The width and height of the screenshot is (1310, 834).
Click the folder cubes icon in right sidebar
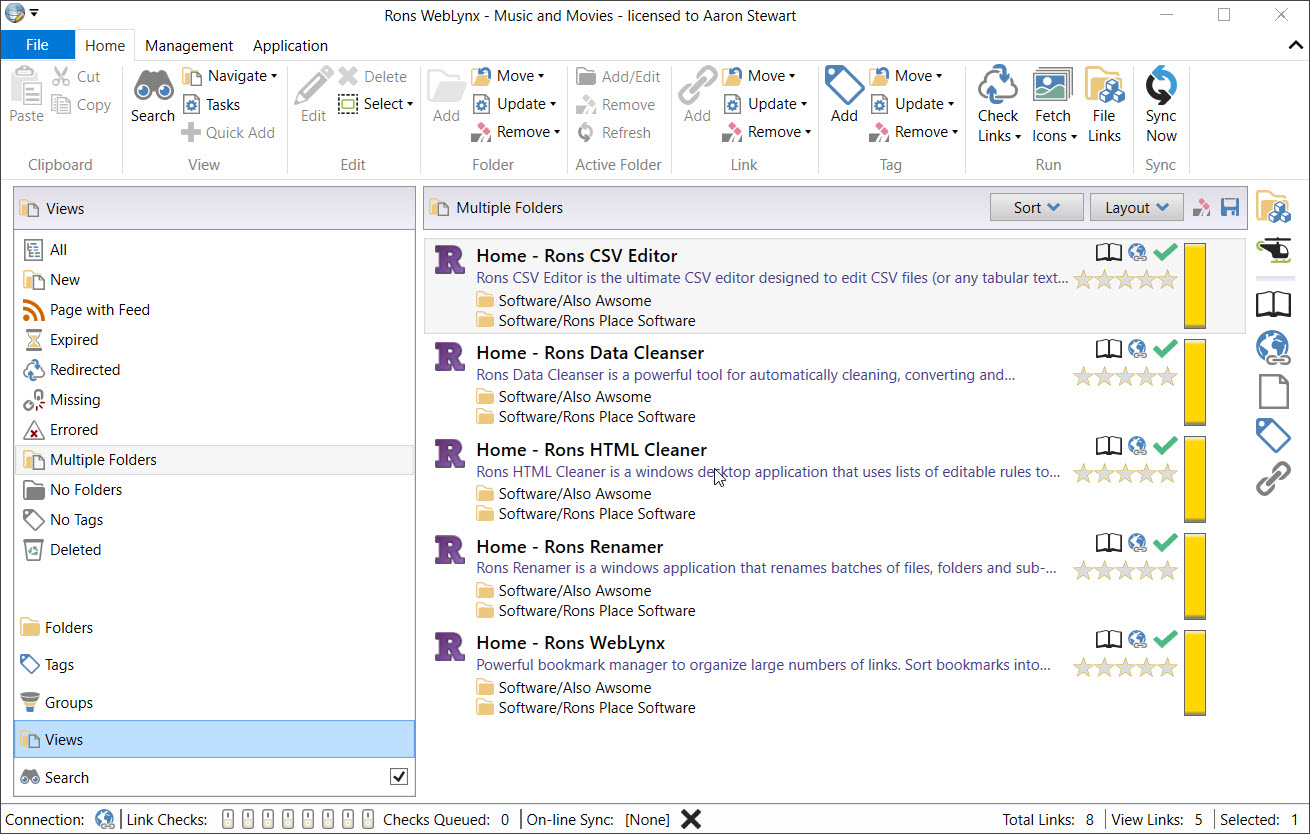(1273, 206)
